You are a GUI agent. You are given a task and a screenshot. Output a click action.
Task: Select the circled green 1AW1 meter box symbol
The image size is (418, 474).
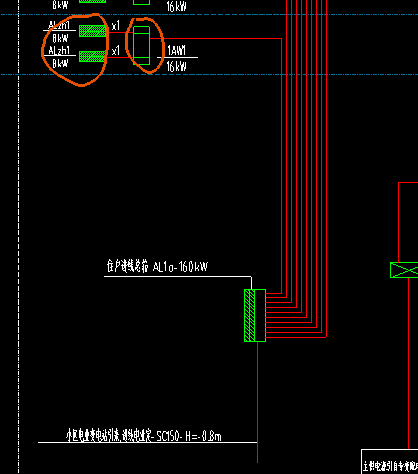pos(141,45)
